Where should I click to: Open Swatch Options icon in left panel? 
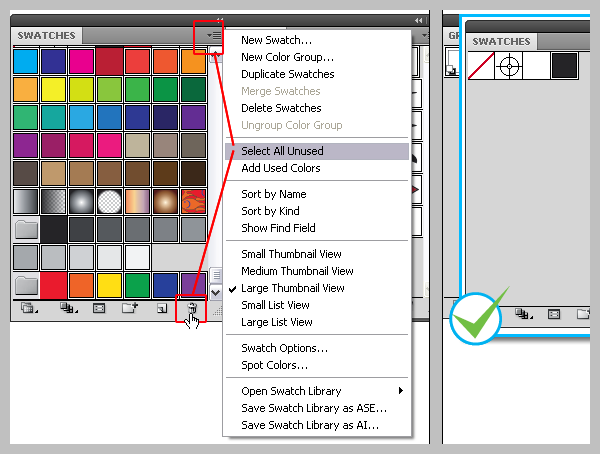click(99, 308)
